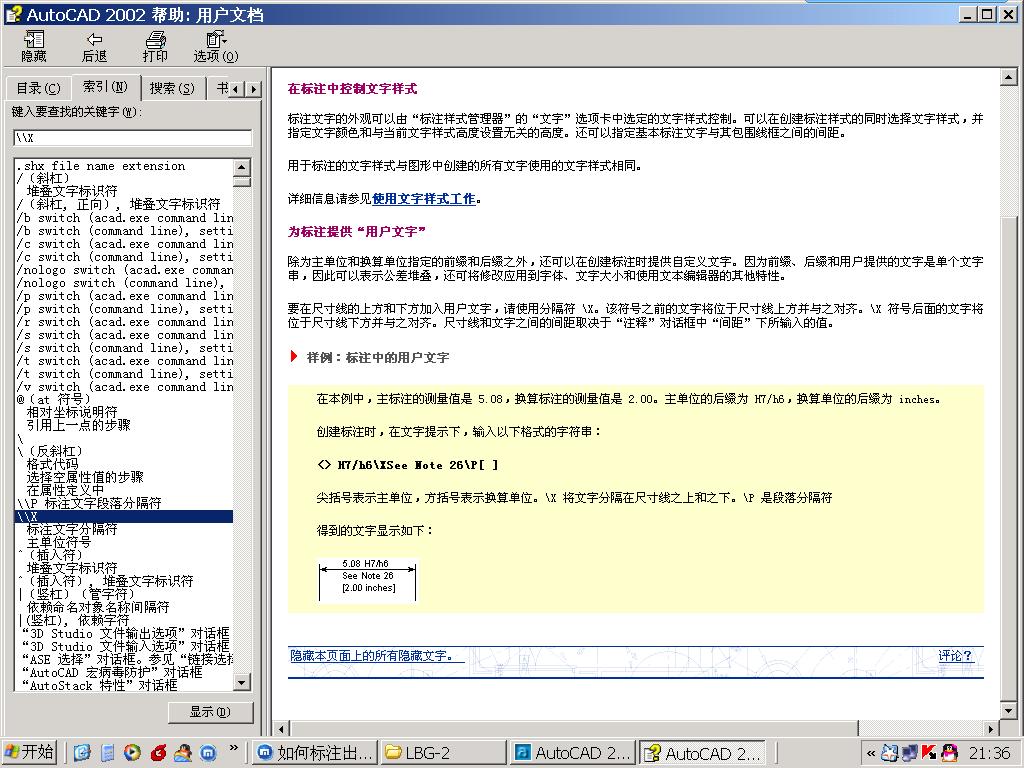1024x768 pixels.
Task: Click the index list scroll-up arrow
Action: click(242, 167)
